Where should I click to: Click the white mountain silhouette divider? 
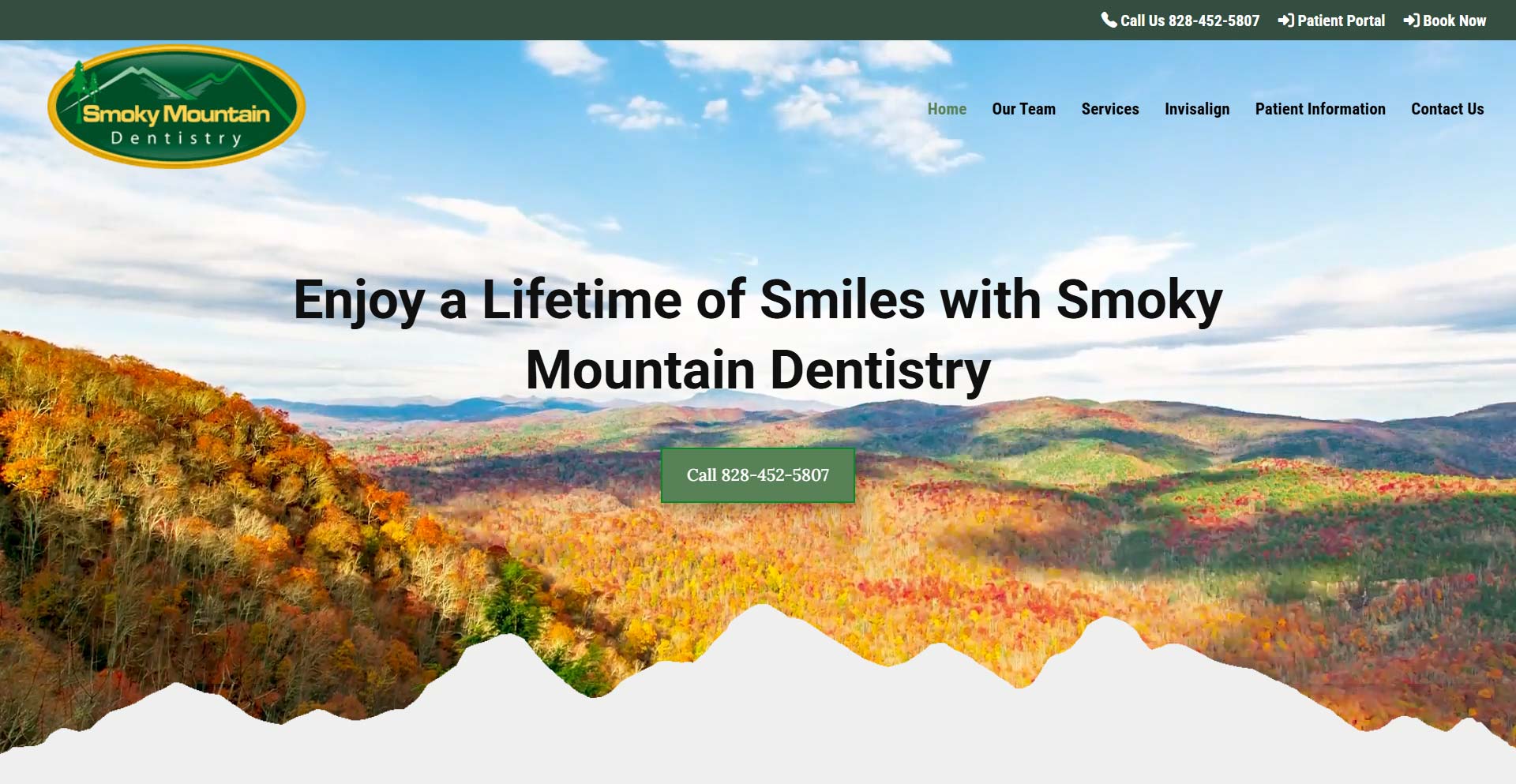click(758, 711)
